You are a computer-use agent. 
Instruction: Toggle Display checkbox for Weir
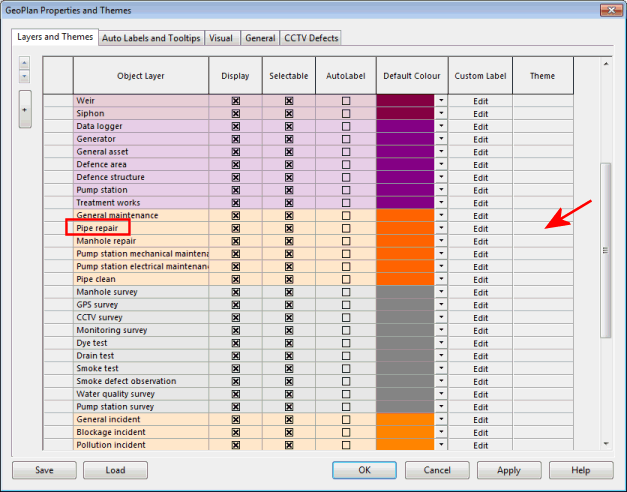coord(236,101)
